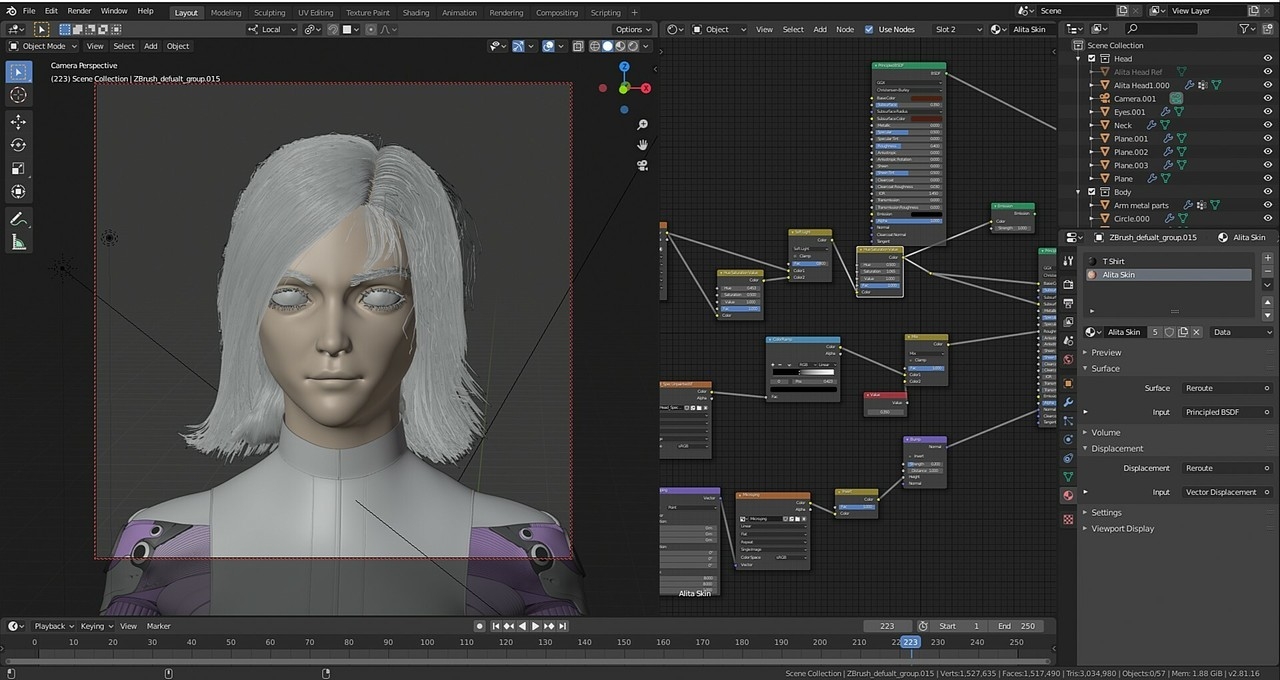Expand the Preview panel
Image resolution: width=1280 pixels, height=680 pixels.
(x=1105, y=352)
